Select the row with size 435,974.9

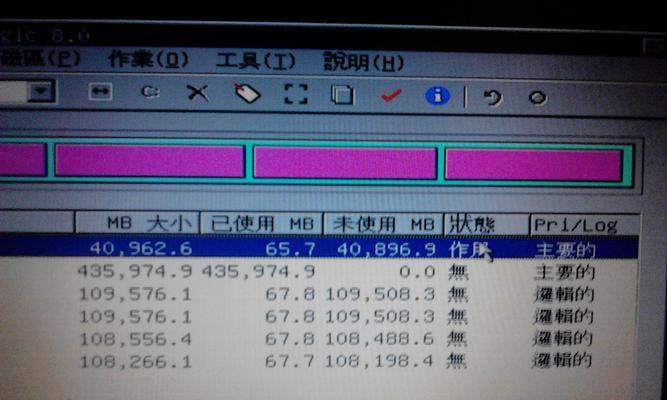pyautogui.click(x=318, y=271)
